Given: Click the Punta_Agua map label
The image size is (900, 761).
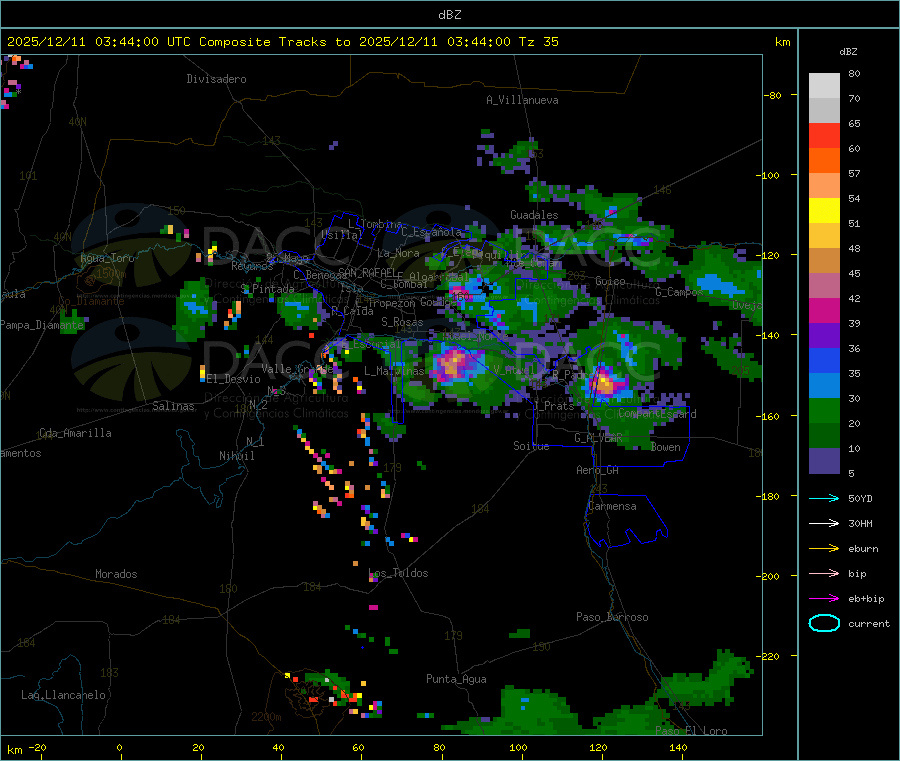Looking at the screenshot, I should [x=456, y=679].
